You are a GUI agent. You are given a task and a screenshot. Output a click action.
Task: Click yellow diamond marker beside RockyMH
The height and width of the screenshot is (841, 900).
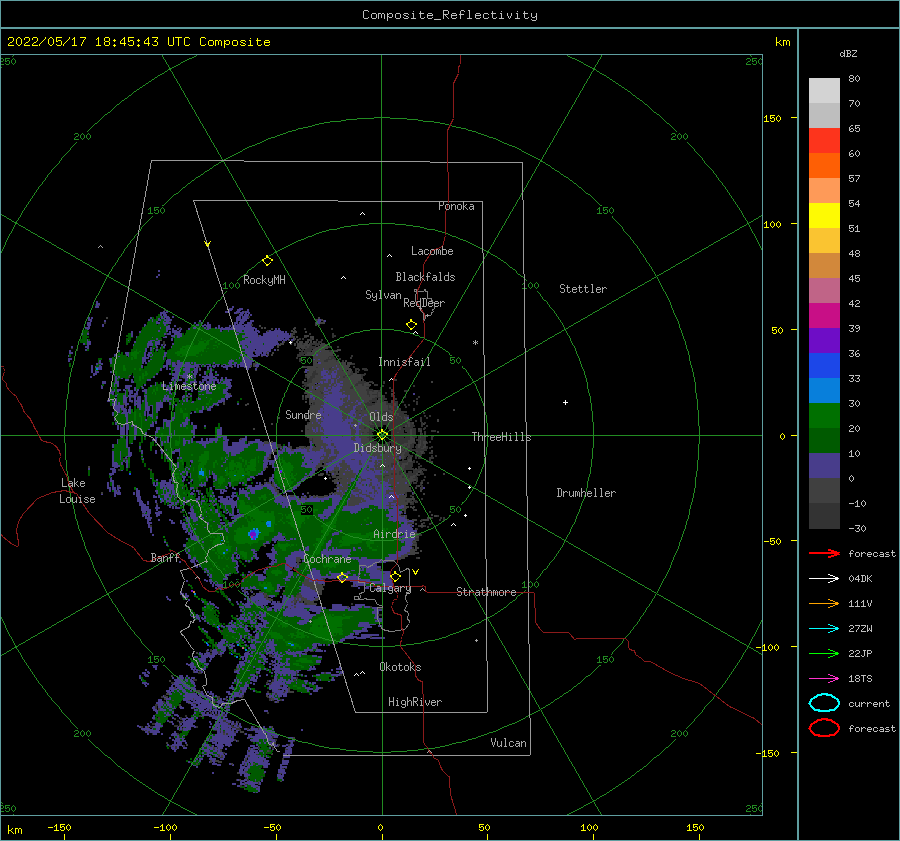click(267, 261)
